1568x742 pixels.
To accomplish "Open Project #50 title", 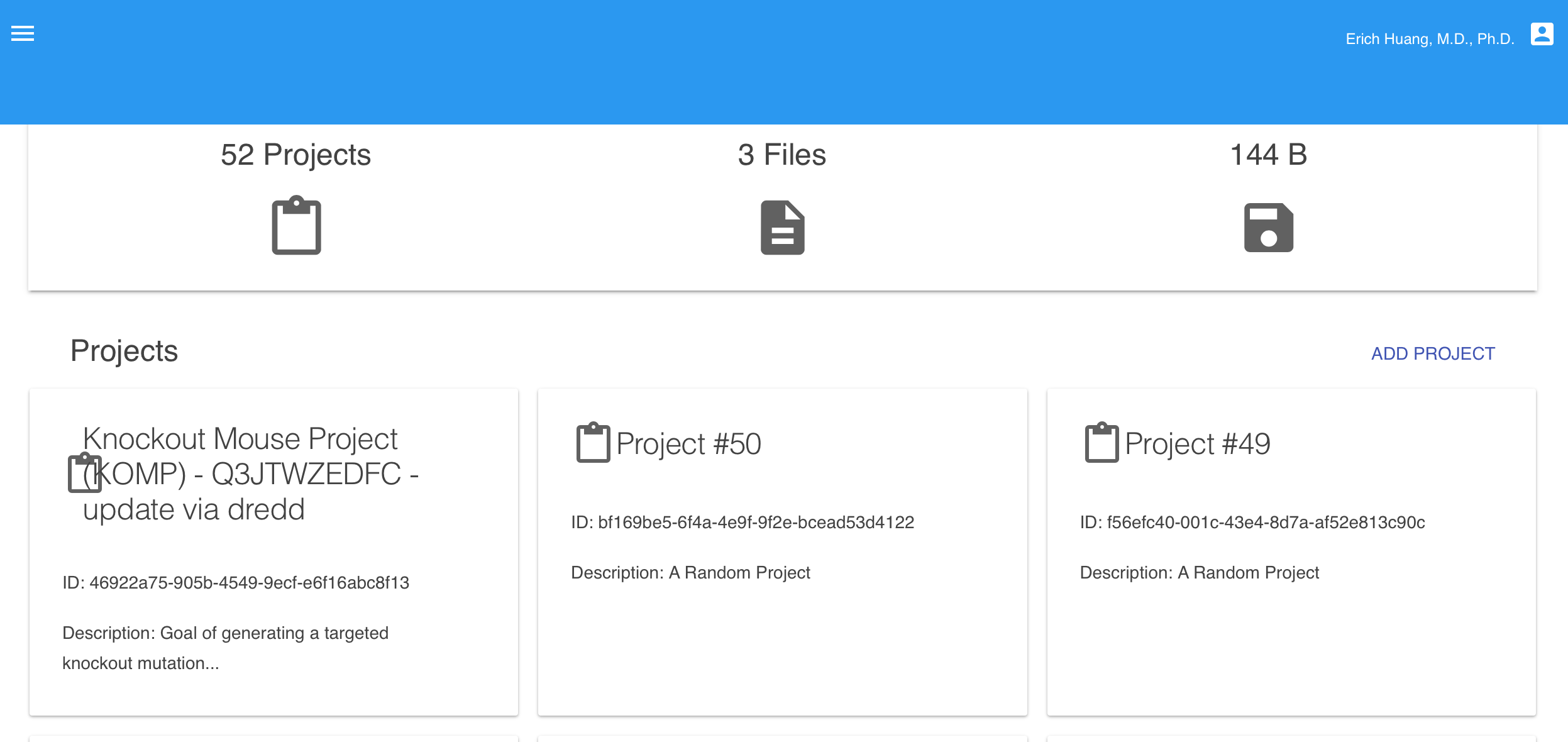I will pyautogui.click(x=688, y=444).
